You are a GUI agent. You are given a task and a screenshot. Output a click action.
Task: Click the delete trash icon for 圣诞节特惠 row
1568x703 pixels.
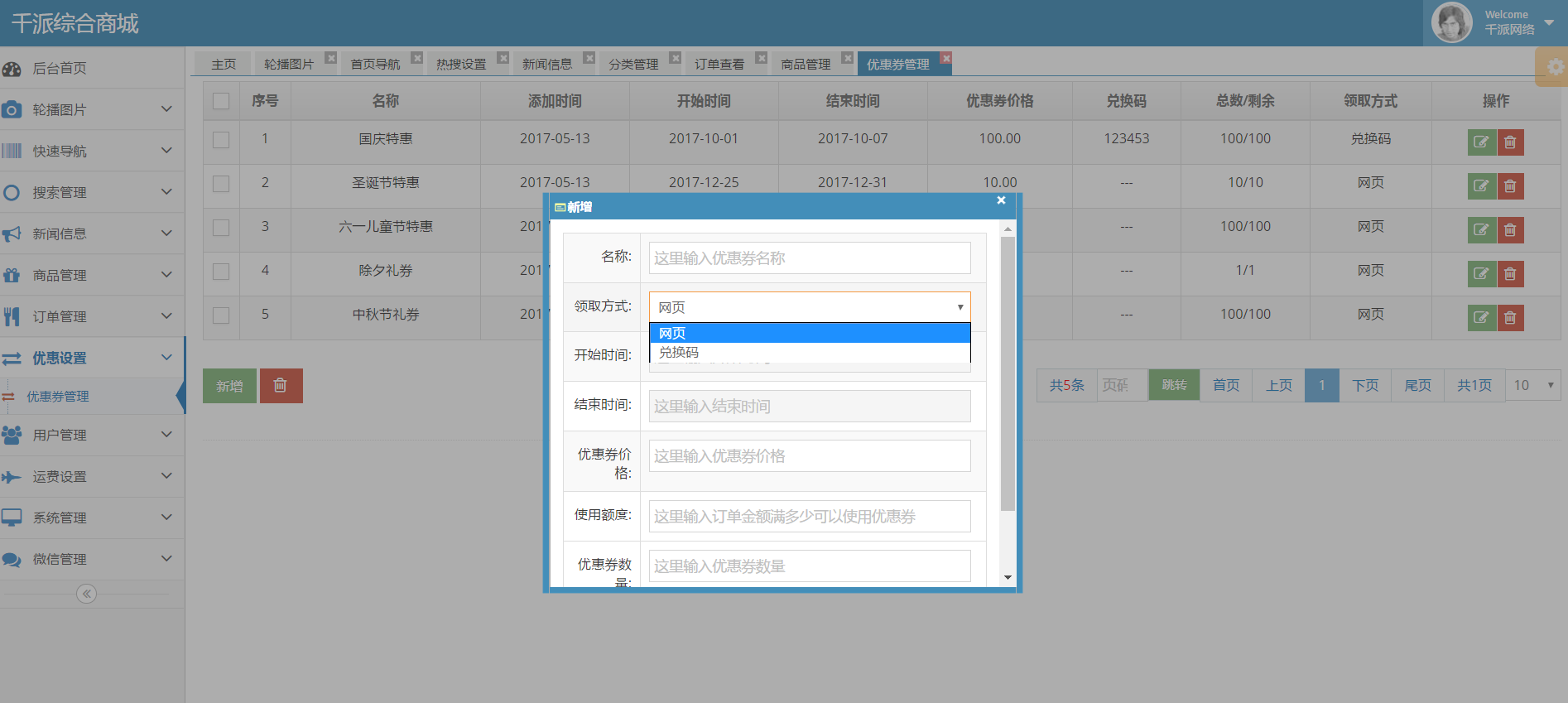point(1510,186)
